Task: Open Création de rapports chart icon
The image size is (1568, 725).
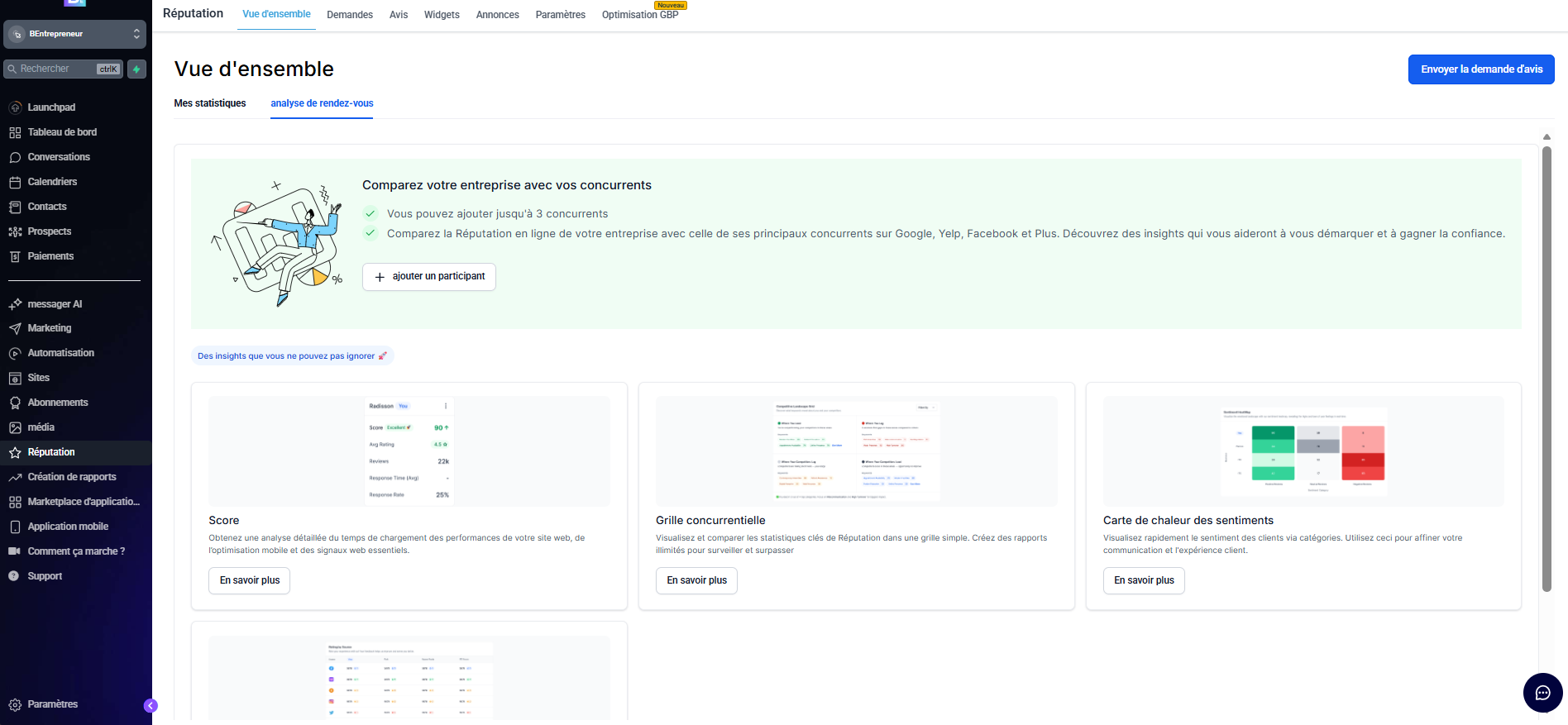Action: (15, 477)
